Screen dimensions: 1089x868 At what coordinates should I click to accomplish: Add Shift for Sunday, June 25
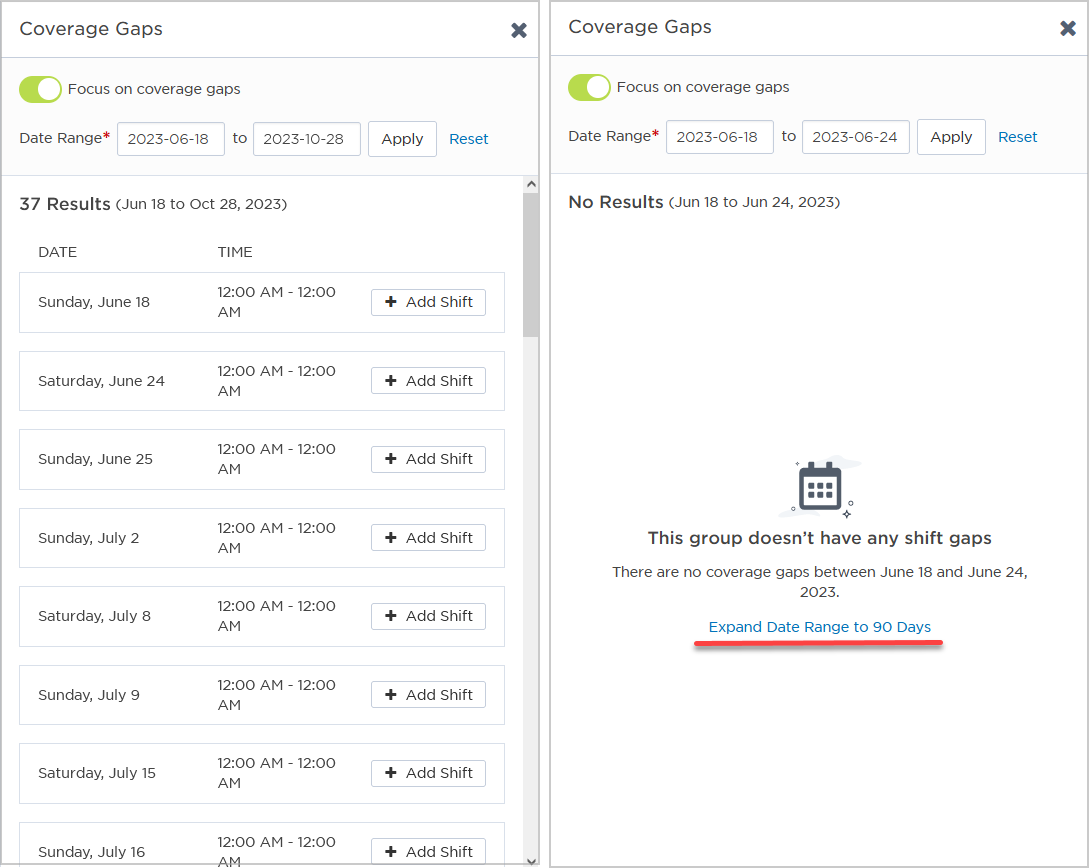click(429, 459)
